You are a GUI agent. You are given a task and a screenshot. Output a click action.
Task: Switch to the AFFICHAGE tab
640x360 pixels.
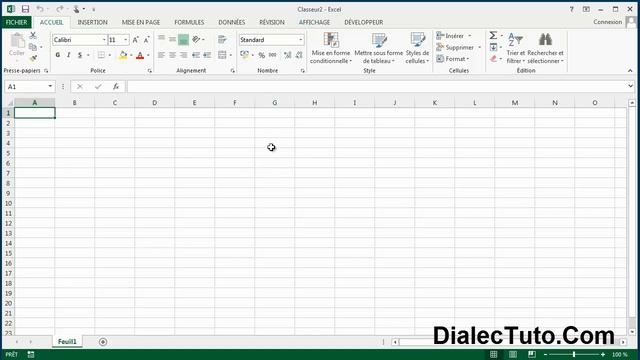(314, 22)
